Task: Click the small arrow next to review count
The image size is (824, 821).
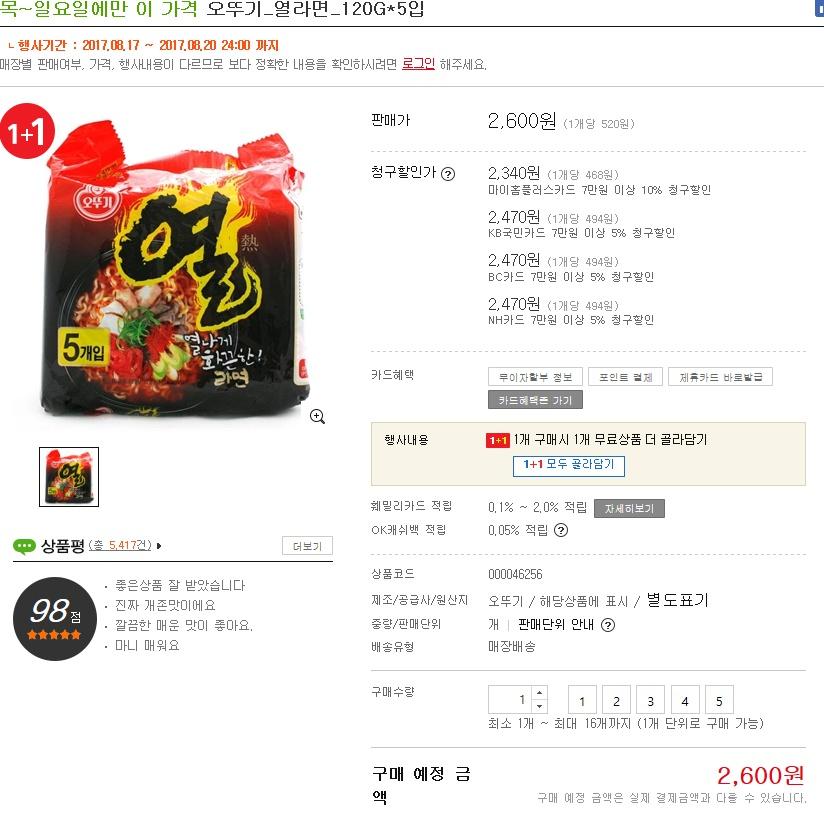Action: click(x=159, y=546)
